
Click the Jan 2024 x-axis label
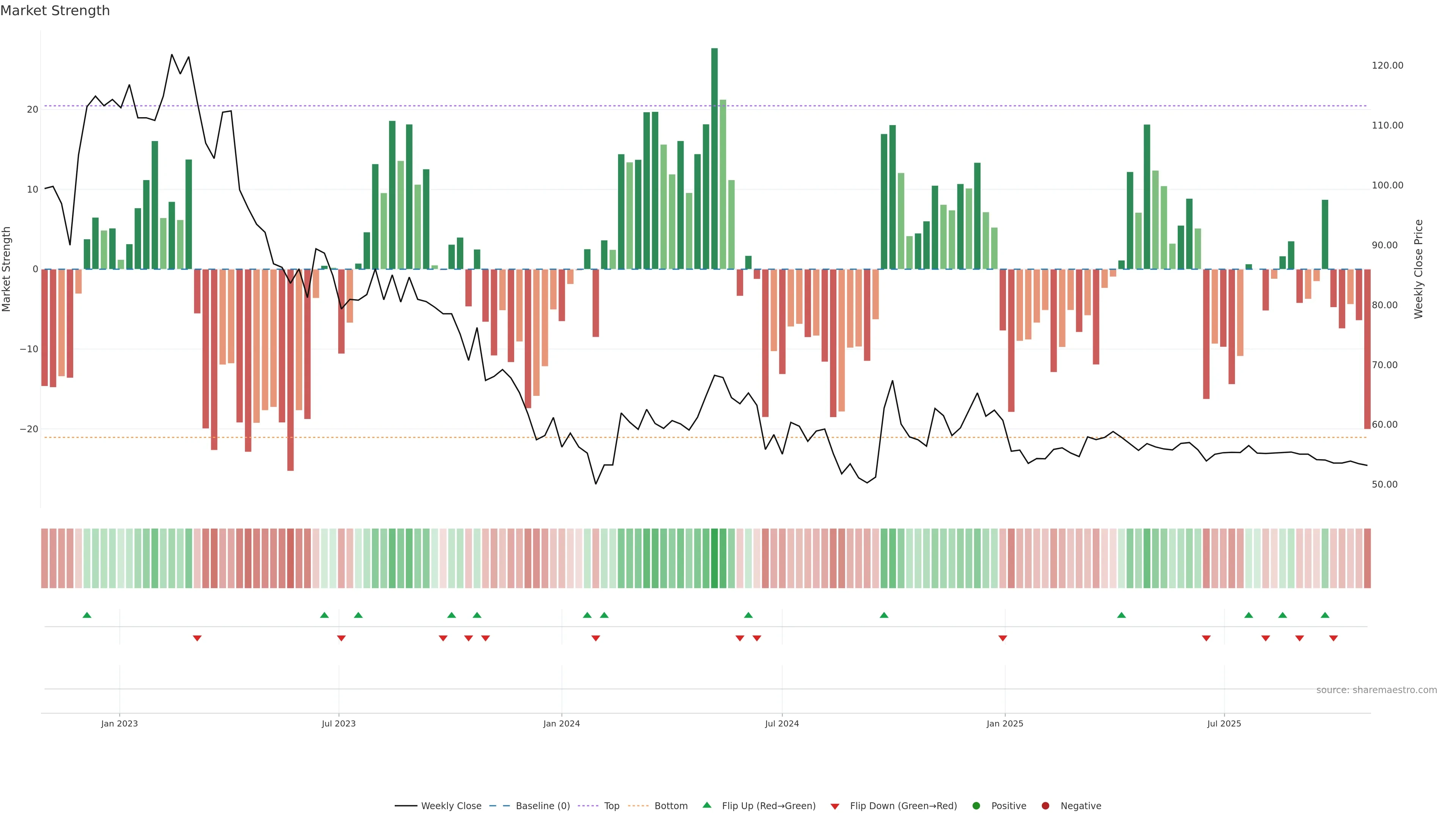(561, 723)
